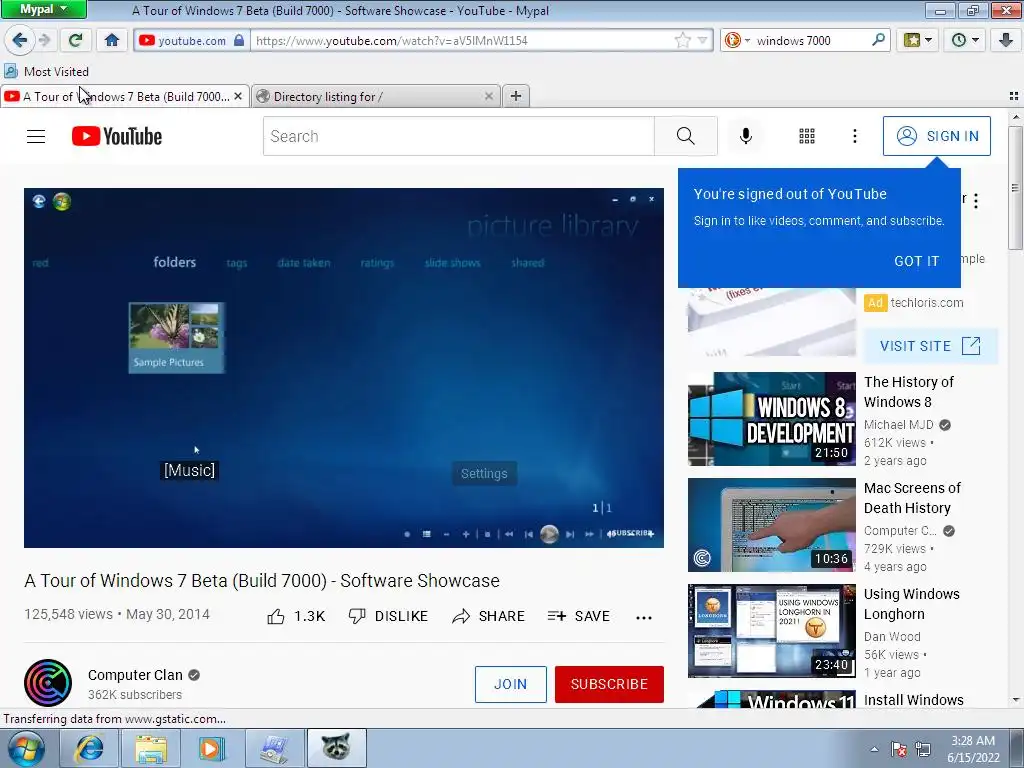
Task: Click the JOIN membership button
Action: pos(511,684)
